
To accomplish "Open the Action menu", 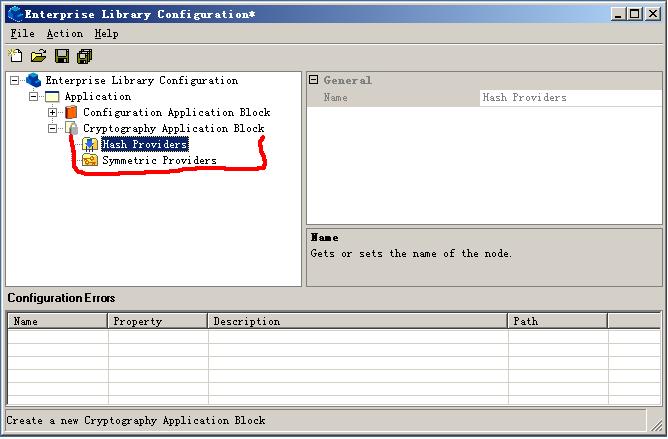I will pos(64,34).
